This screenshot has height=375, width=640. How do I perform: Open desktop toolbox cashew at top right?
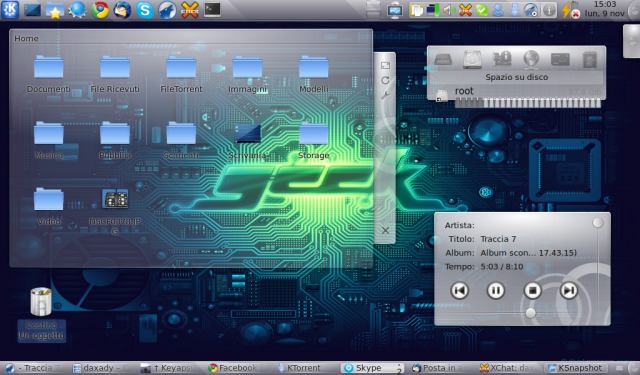pos(632,41)
